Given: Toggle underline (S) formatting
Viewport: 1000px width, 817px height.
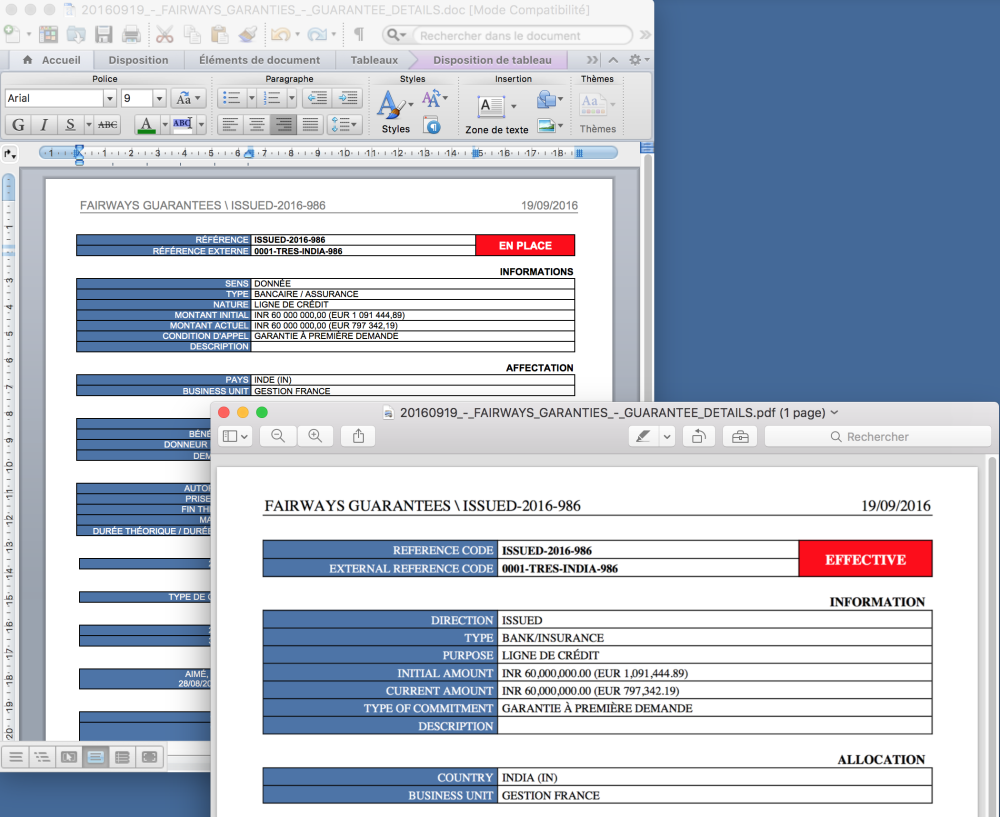Looking at the screenshot, I should click(70, 125).
